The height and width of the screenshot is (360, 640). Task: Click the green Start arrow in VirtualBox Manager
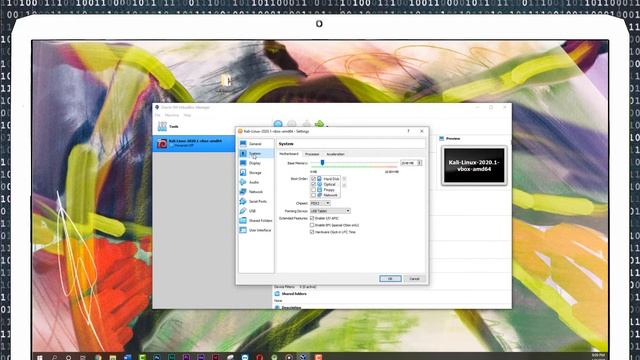pos(320,123)
